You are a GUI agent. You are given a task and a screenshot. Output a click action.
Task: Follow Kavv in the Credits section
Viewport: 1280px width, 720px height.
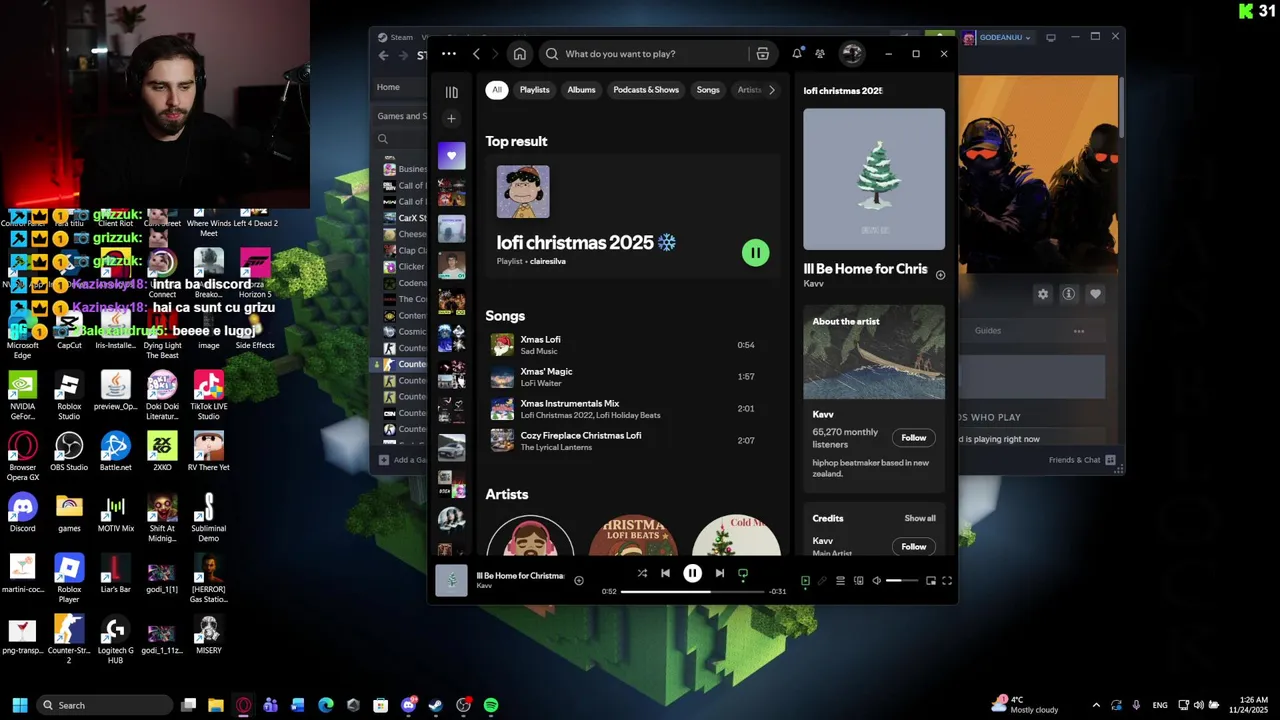click(x=913, y=547)
